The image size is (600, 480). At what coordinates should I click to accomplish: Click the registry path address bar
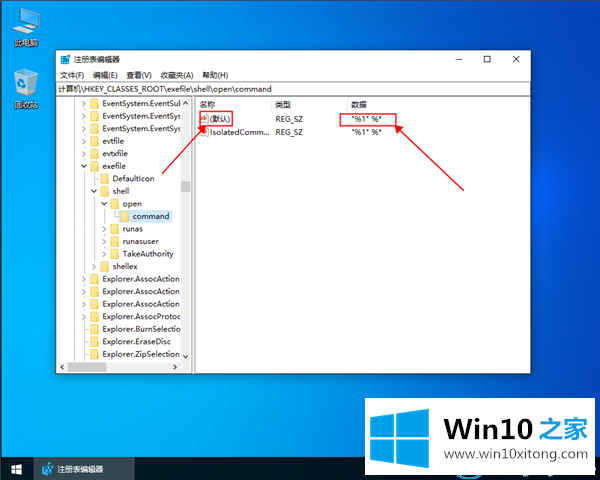pos(293,89)
